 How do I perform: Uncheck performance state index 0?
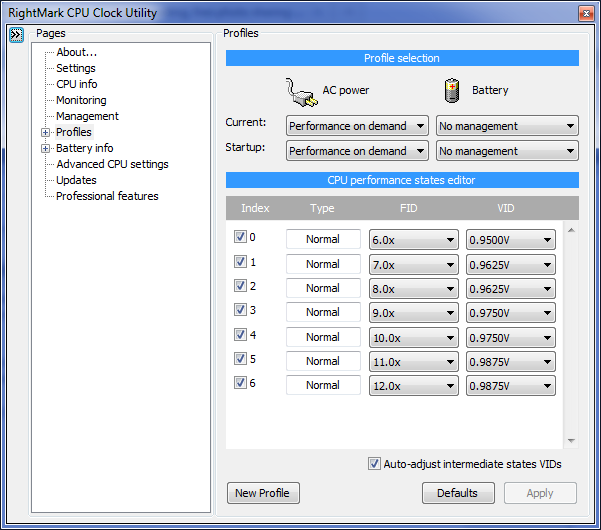click(x=240, y=237)
